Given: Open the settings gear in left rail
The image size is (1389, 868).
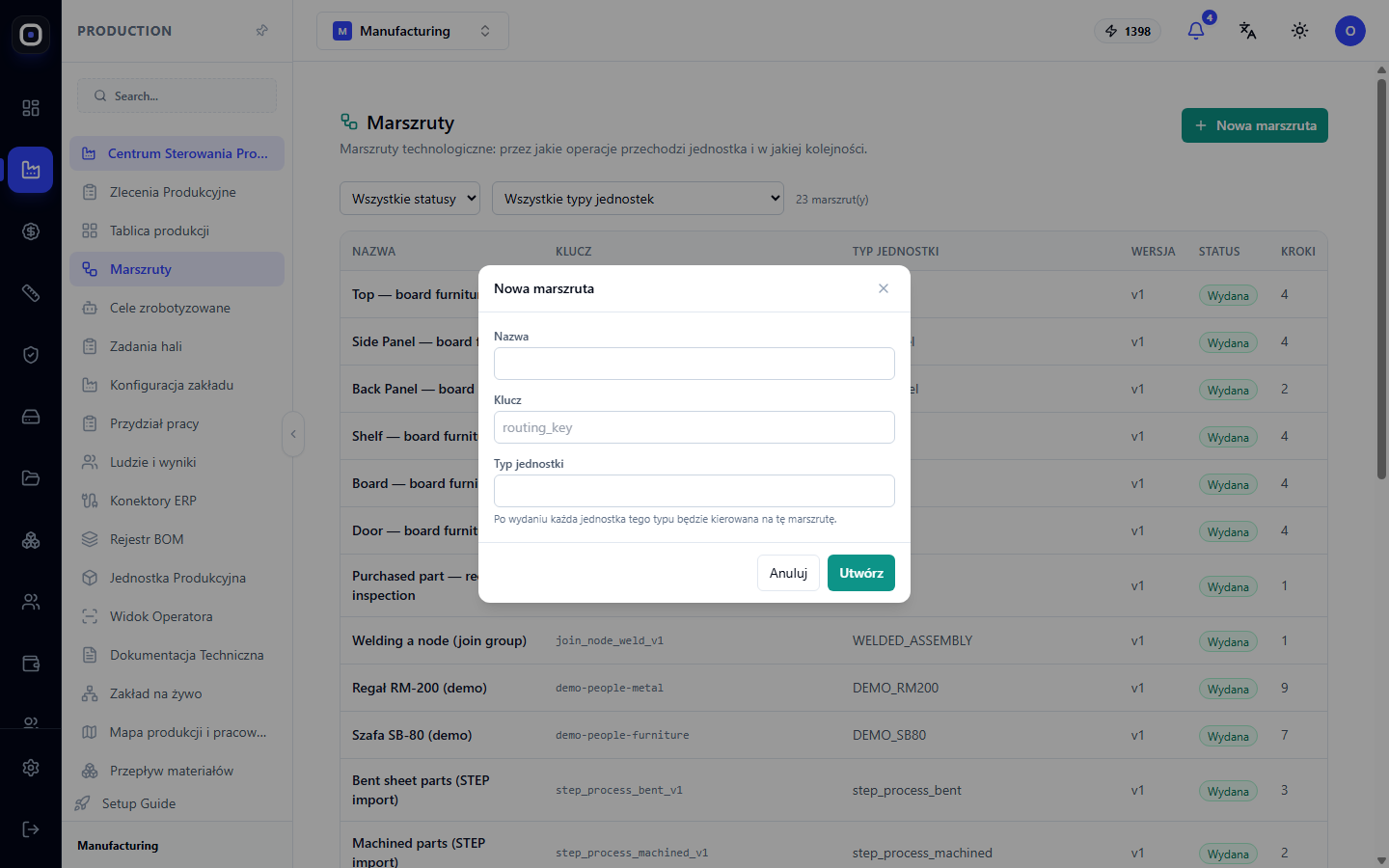Looking at the screenshot, I should point(31,768).
